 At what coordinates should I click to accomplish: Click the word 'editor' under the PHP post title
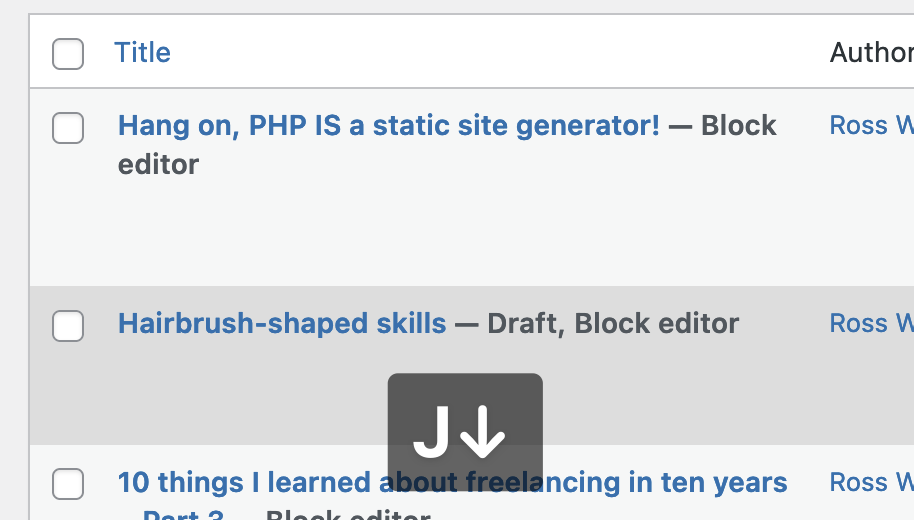coord(158,165)
